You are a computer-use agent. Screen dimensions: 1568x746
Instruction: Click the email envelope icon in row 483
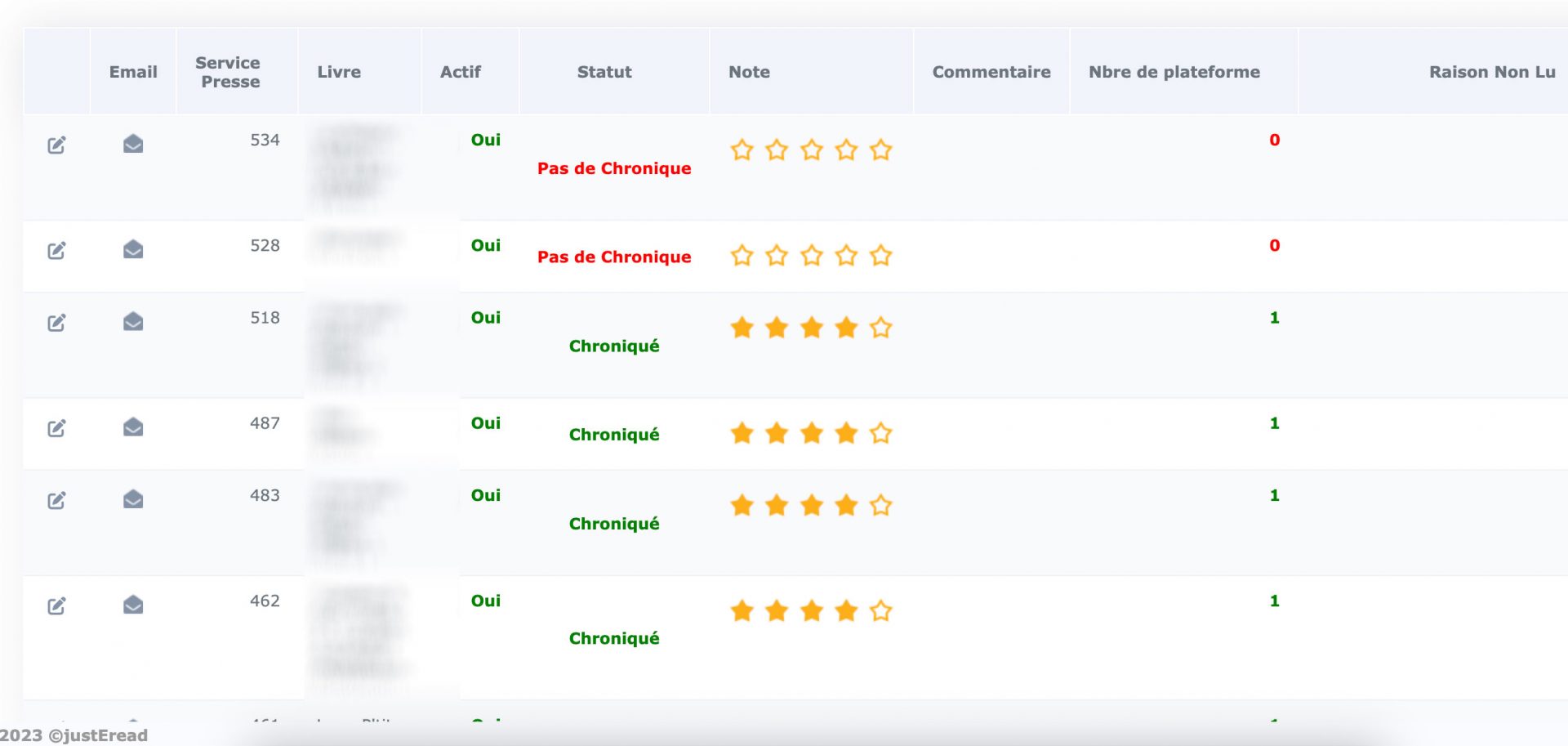tap(133, 498)
